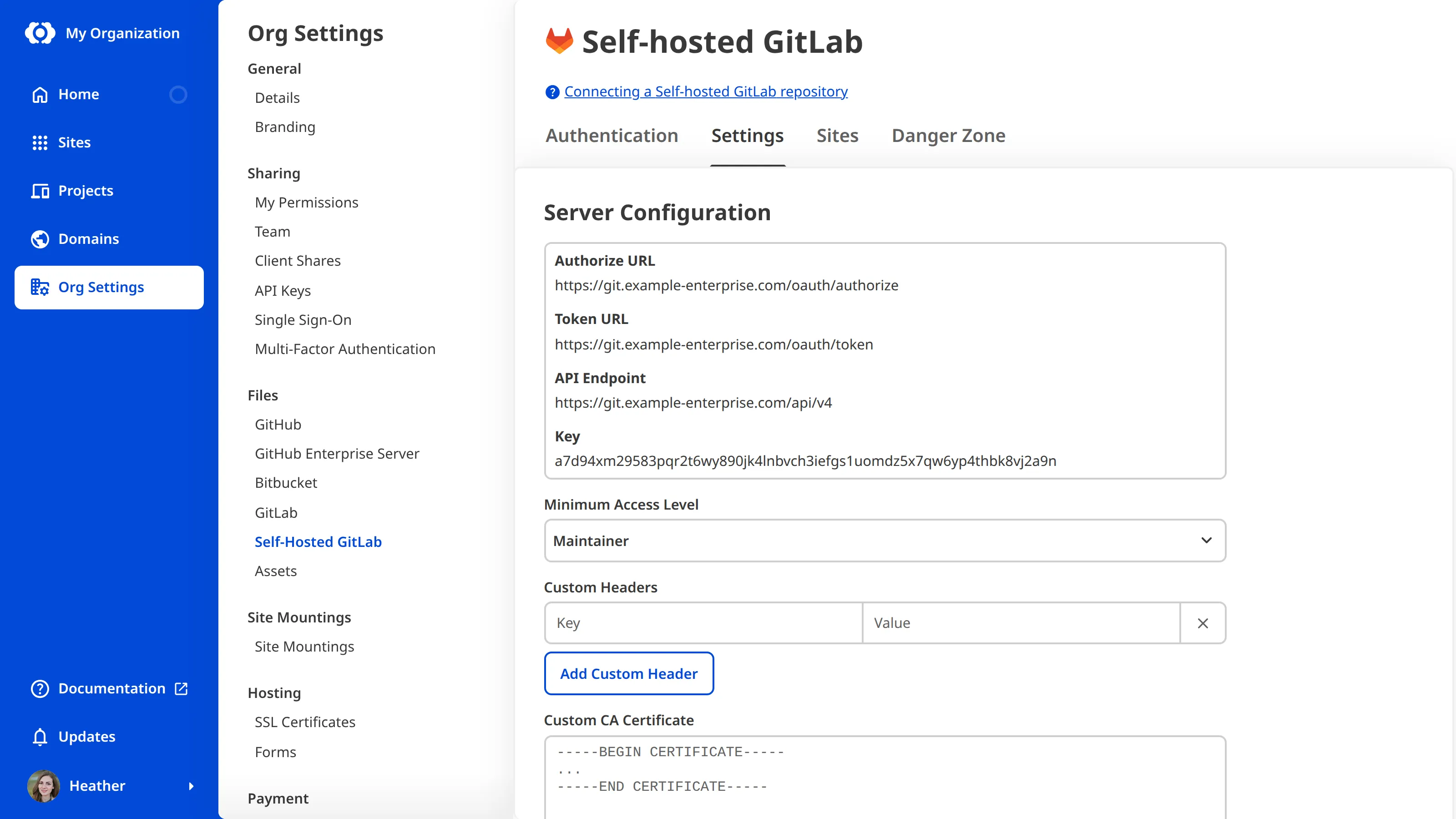The width and height of the screenshot is (1456, 819).
Task: Open Details under General
Action: [x=277, y=98]
